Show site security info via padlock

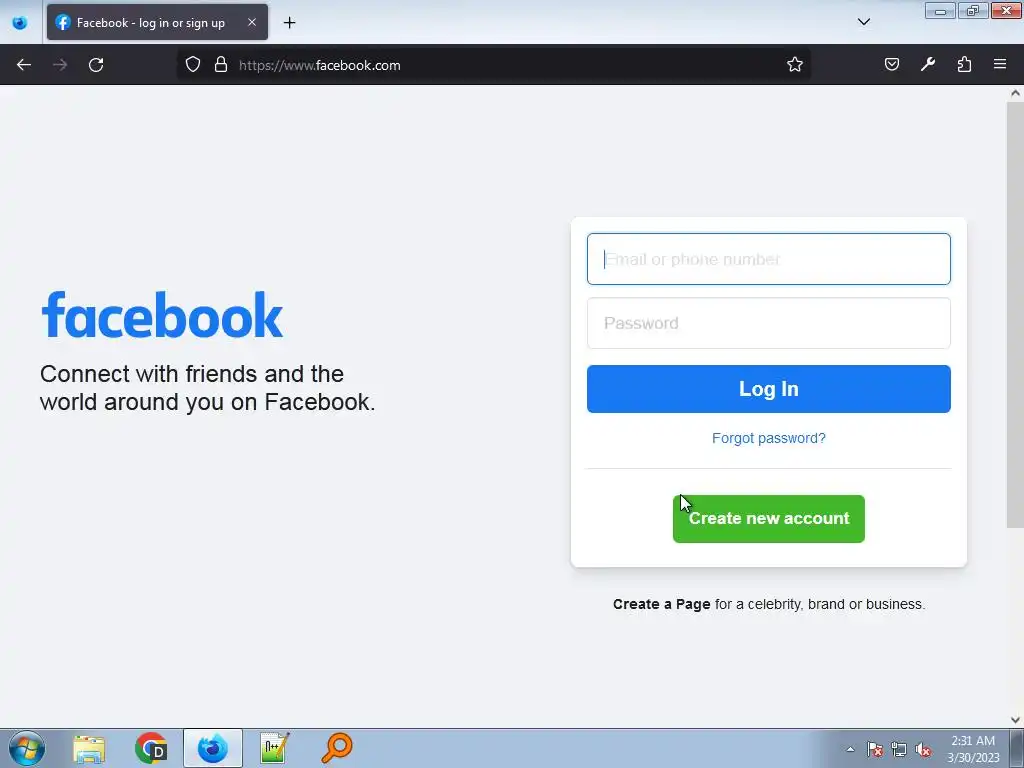coord(221,65)
